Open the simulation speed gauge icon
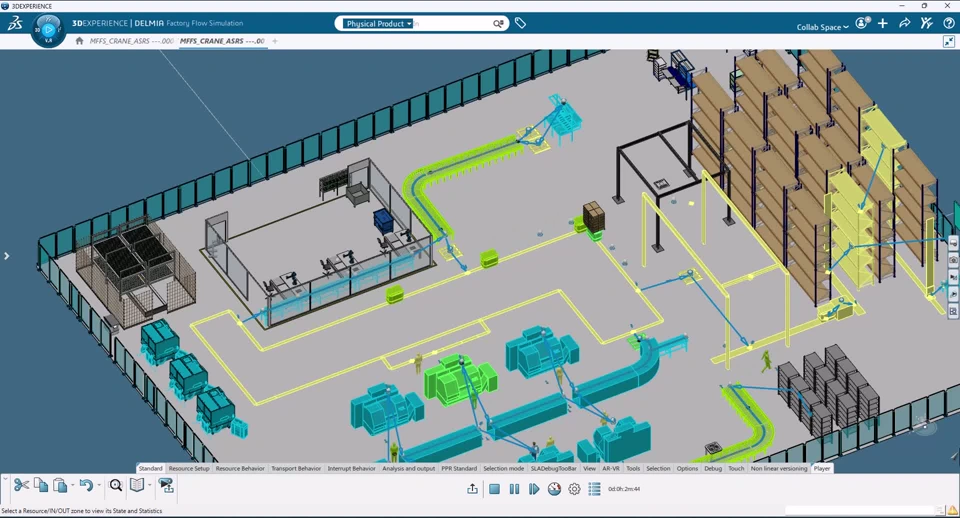960x518 pixels. (x=554, y=489)
